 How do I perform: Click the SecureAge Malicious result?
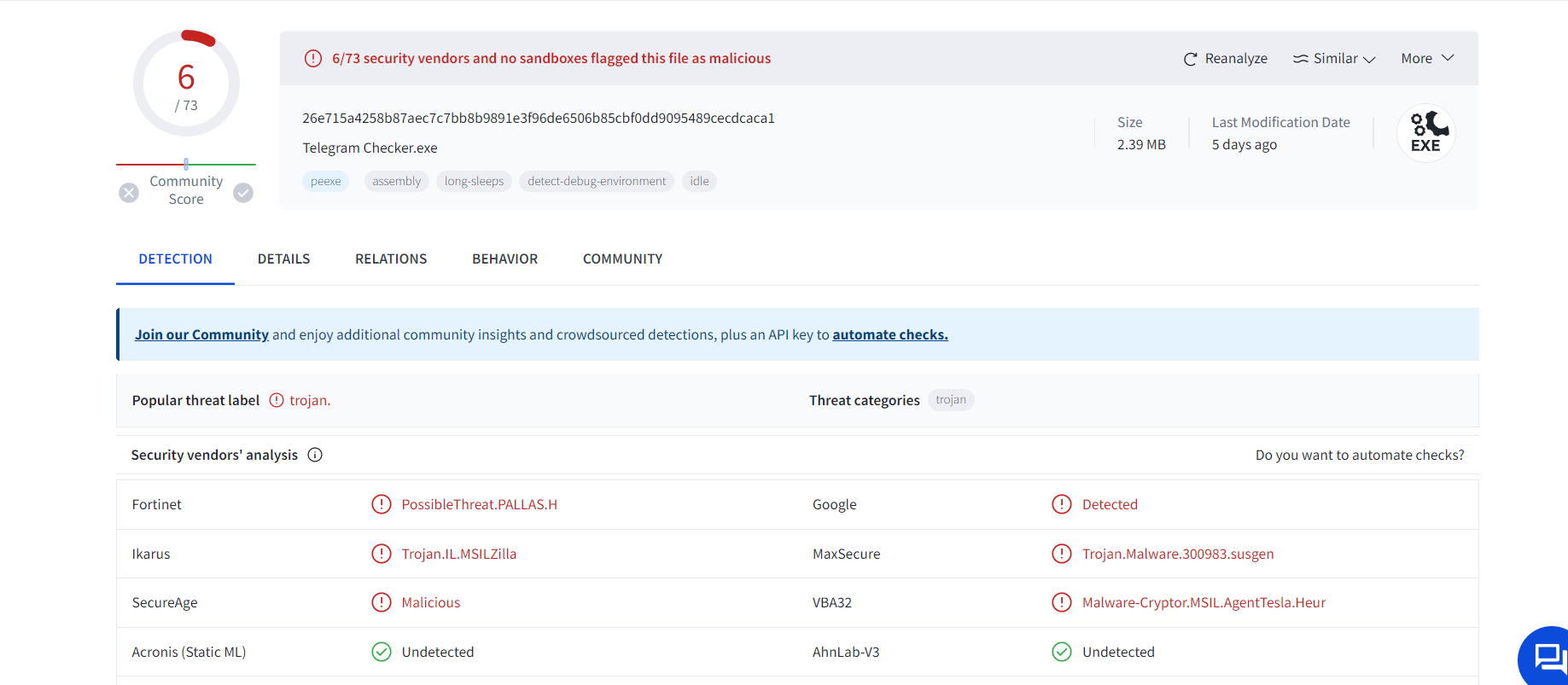(431, 602)
